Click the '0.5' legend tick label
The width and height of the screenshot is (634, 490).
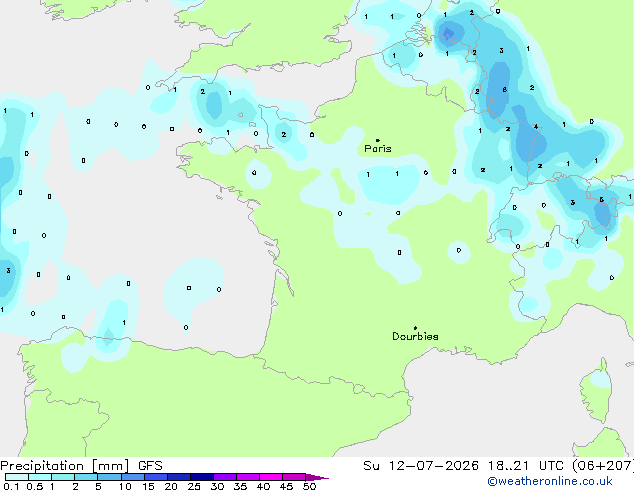pyautogui.click(x=35, y=486)
